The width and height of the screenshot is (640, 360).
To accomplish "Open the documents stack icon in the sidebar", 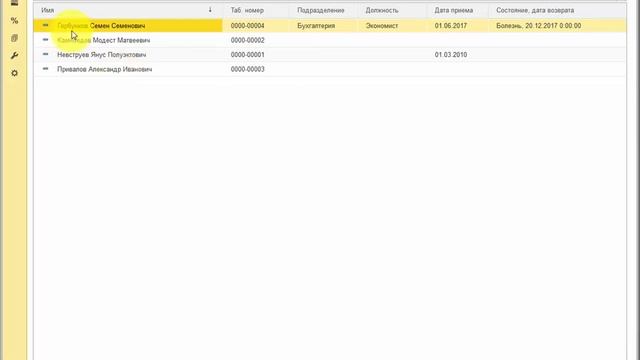I will pyautogui.click(x=14, y=38).
